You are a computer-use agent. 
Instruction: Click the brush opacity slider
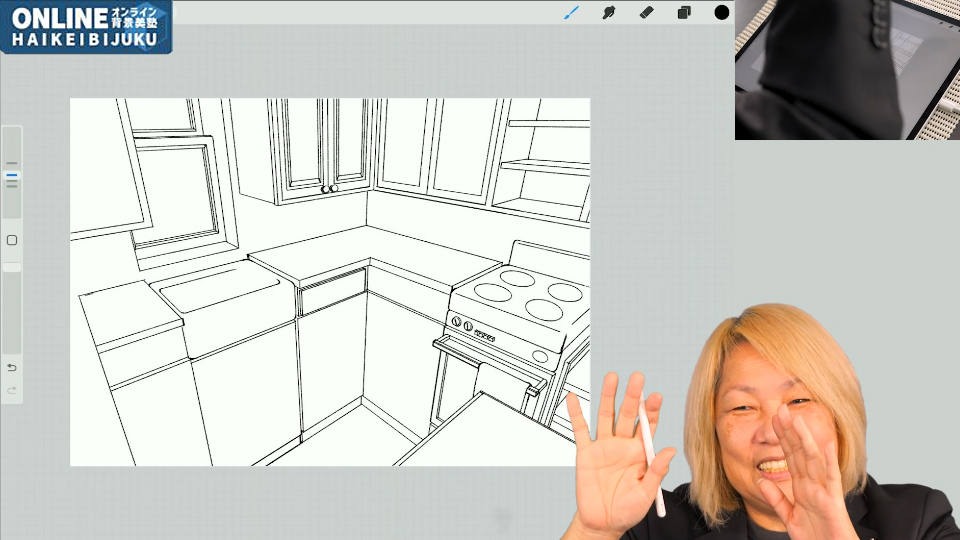tap(12, 308)
